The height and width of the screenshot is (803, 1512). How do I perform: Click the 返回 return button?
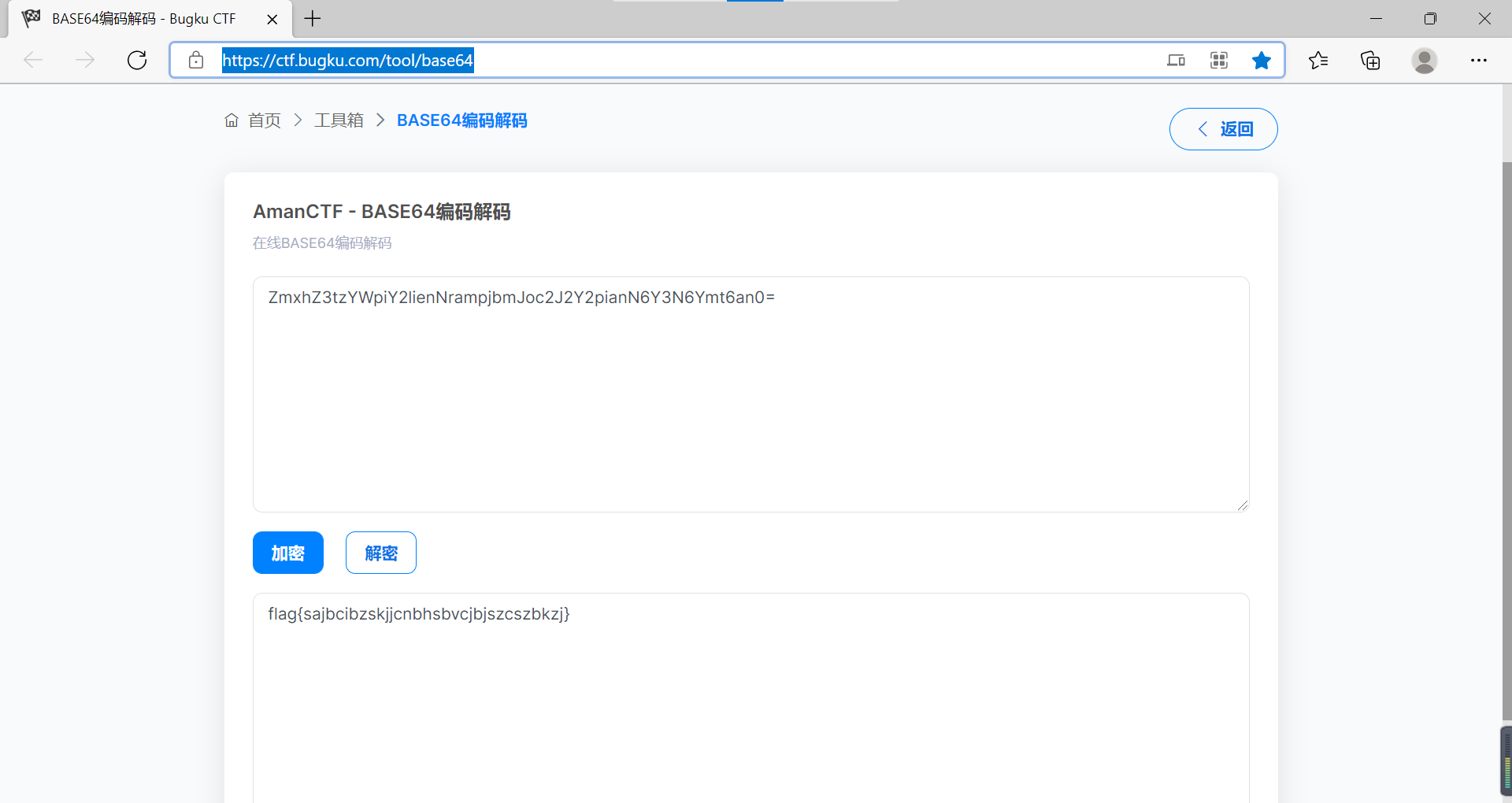click(1223, 128)
